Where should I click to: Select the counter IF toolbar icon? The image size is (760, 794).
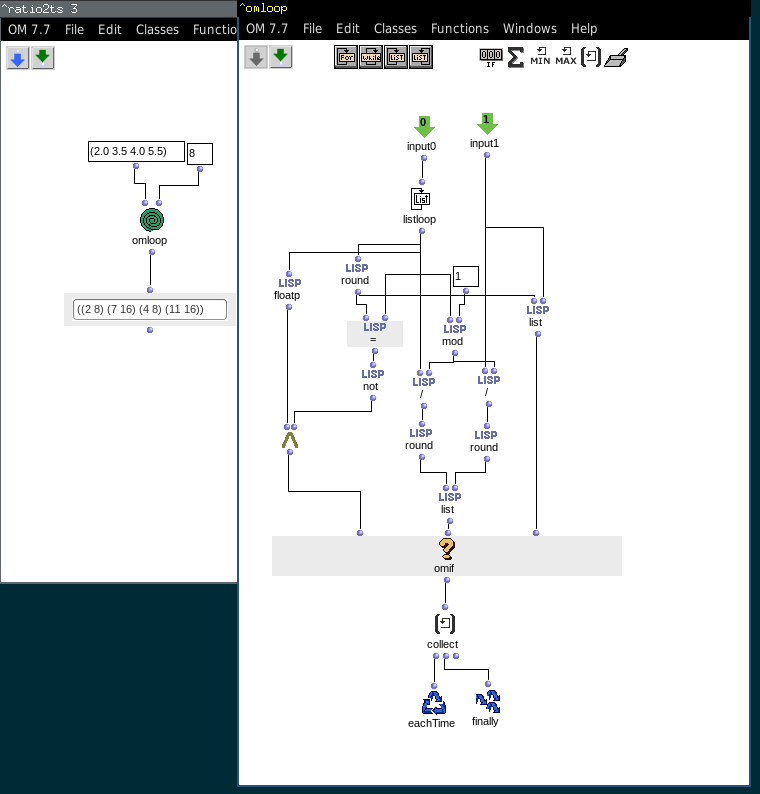(x=490, y=57)
